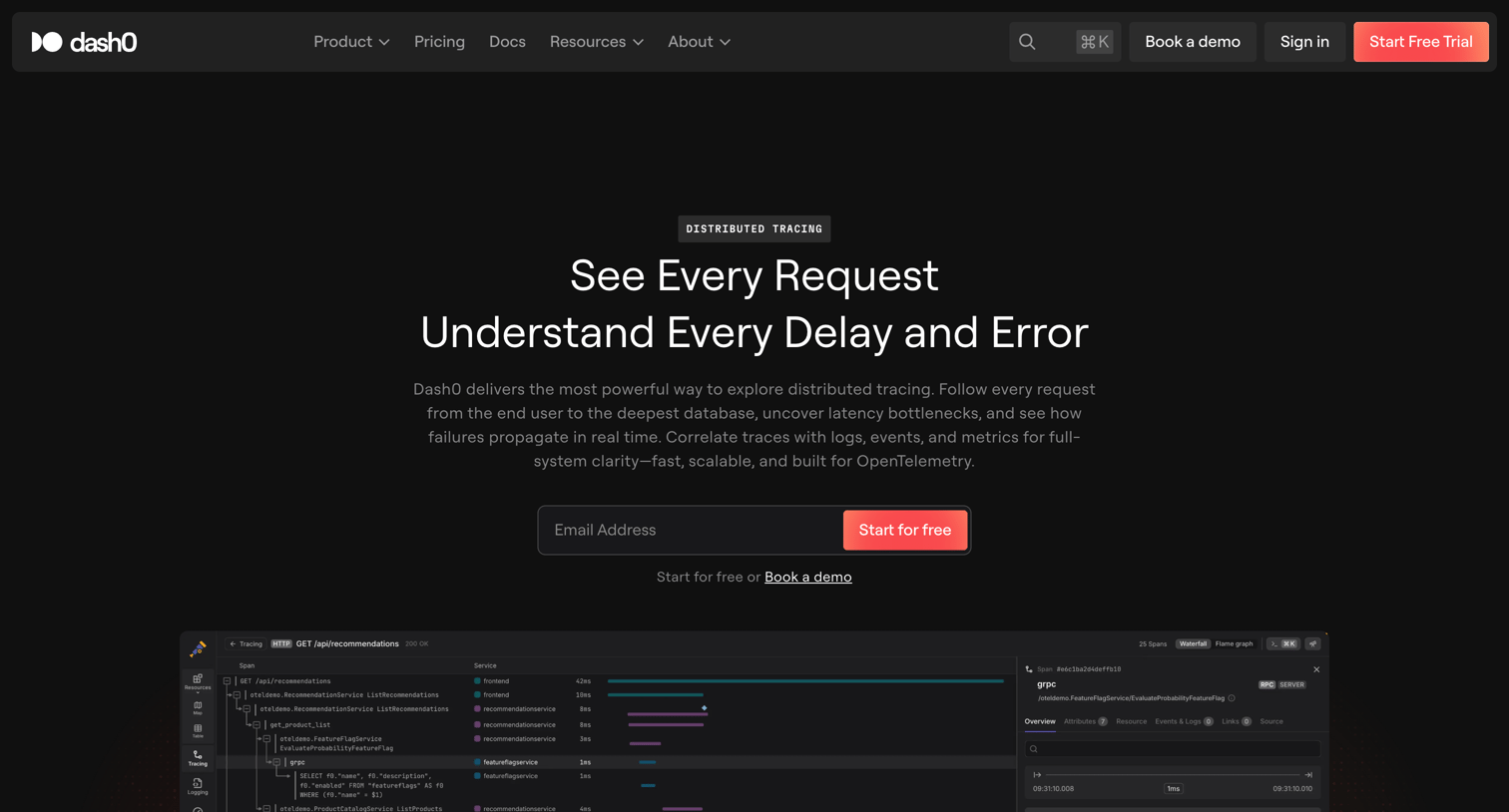Click the 200 OK status text
Screen dimensions: 1509x812
tap(417, 644)
